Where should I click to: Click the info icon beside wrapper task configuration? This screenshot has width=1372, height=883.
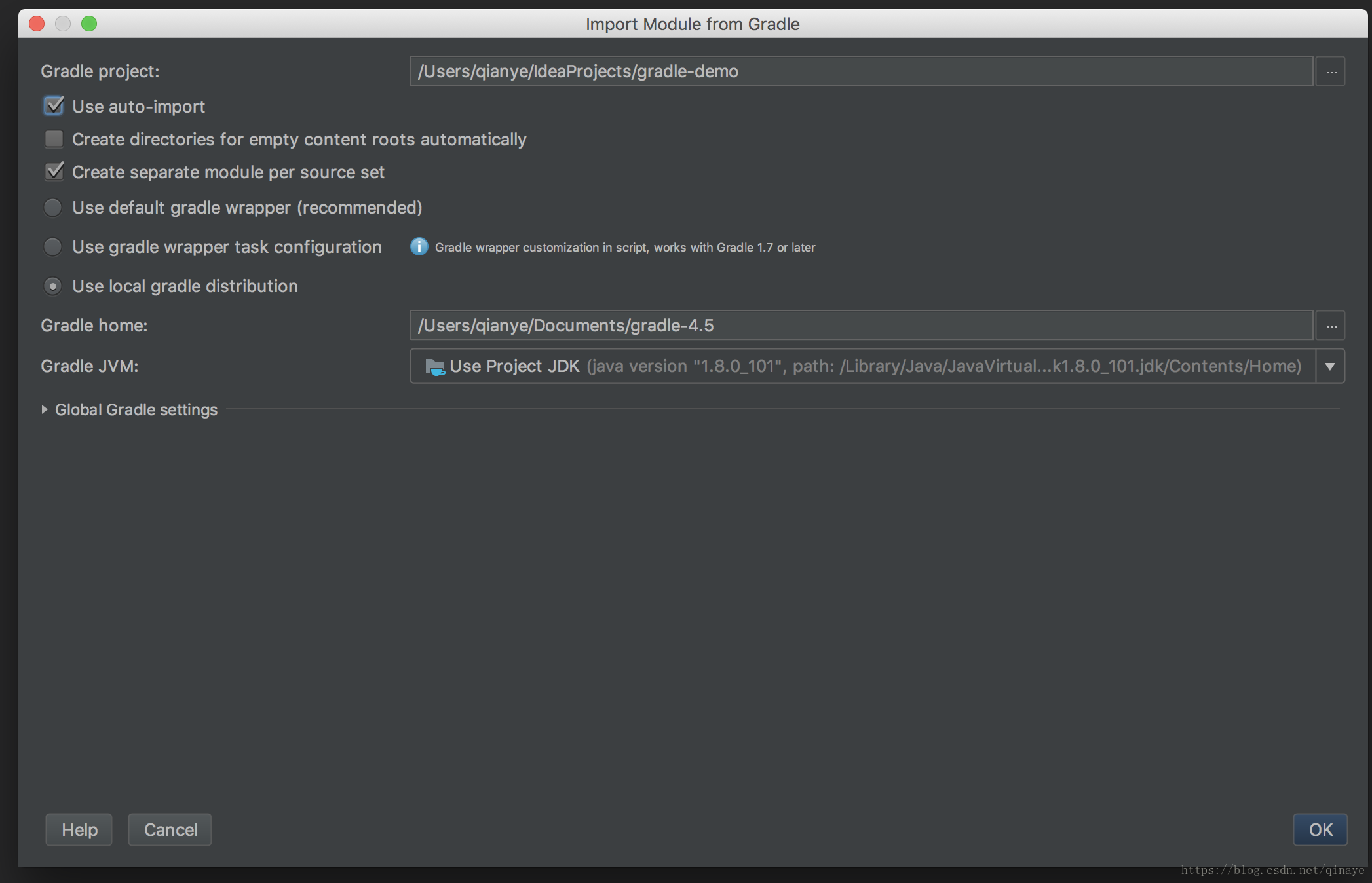[419, 247]
